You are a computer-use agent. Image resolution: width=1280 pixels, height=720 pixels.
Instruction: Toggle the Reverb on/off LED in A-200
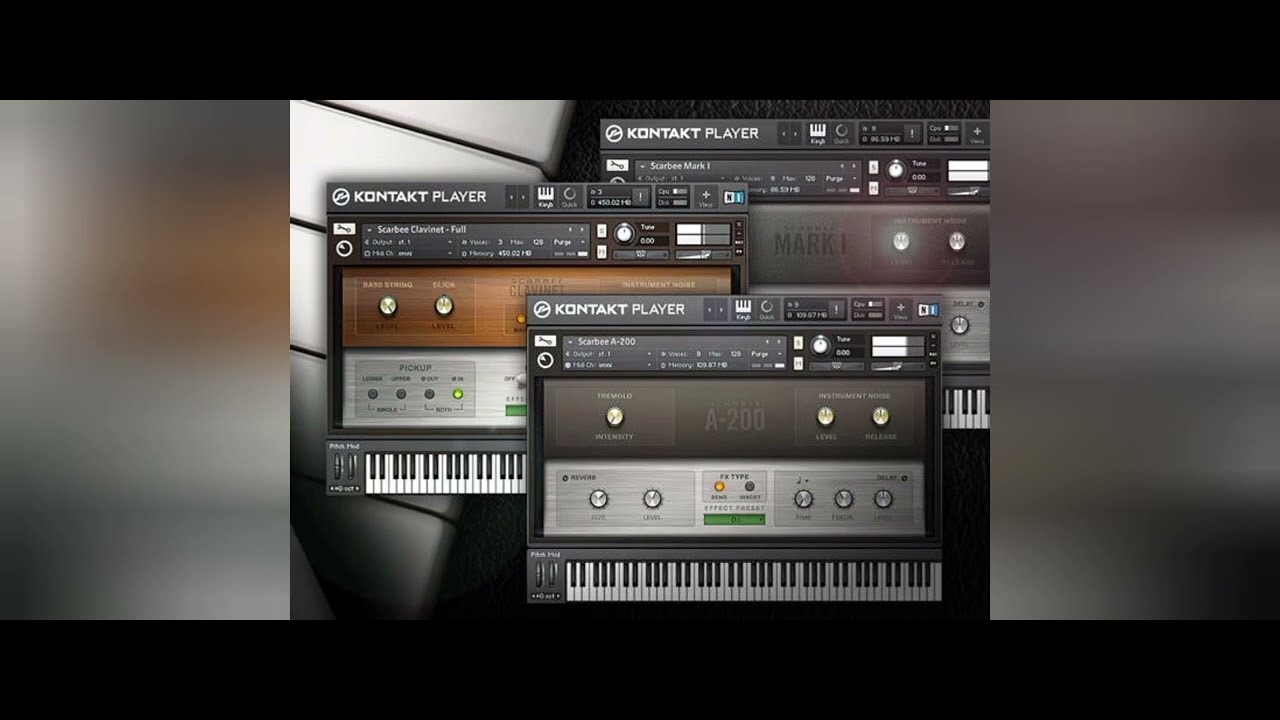pos(565,478)
